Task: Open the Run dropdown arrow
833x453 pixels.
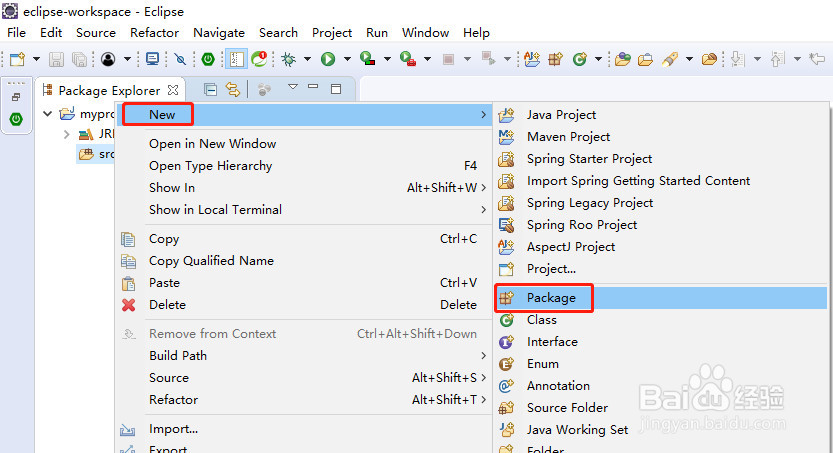Action: coord(347,59)
